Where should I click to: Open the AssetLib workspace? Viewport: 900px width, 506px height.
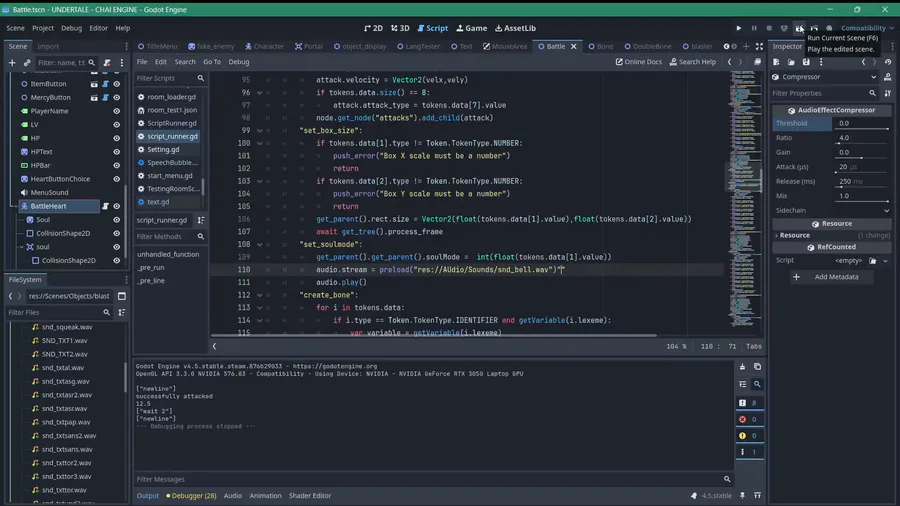click(515, 28)
